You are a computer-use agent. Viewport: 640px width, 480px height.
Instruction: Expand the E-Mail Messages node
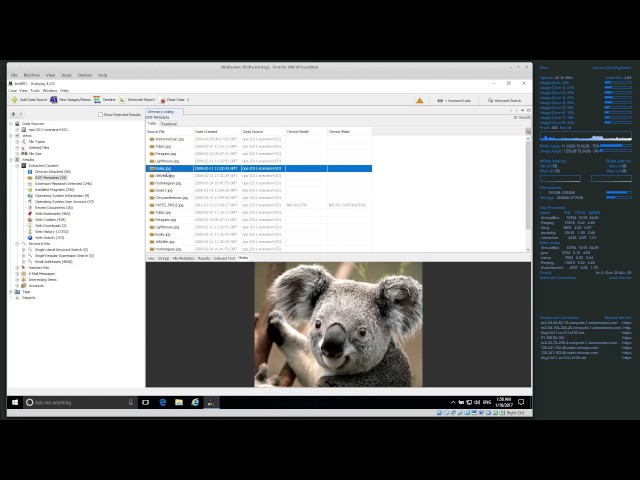17,273
